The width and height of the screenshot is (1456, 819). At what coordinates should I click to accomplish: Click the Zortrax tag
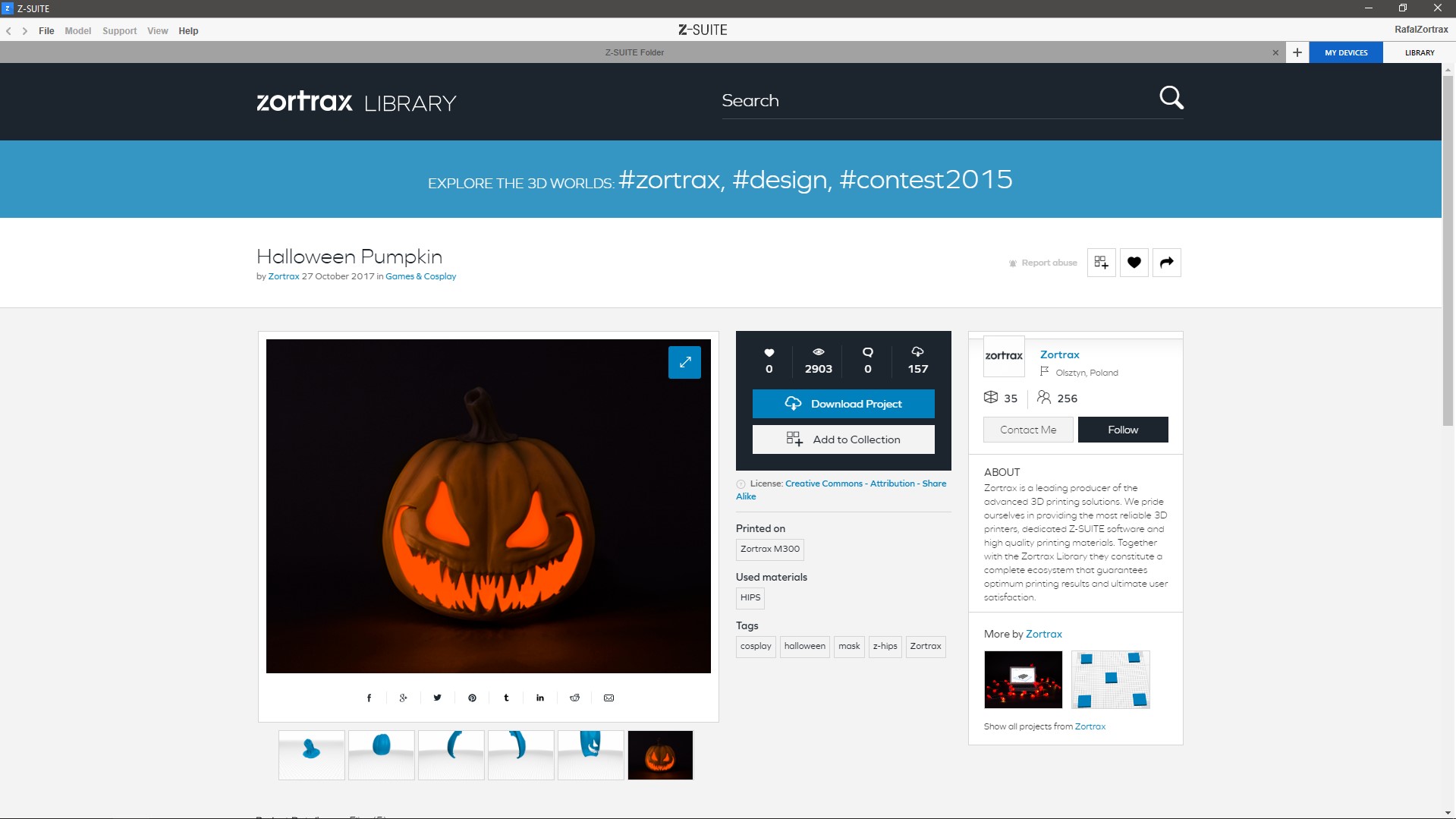(926, 647)
